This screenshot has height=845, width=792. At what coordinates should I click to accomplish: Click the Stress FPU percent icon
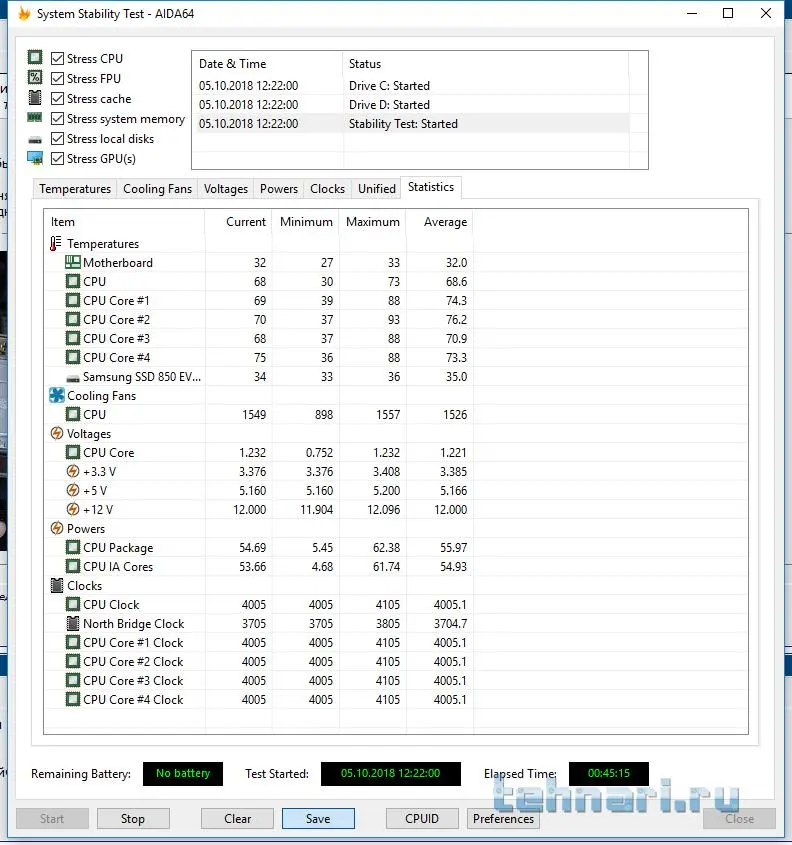(35, 78)
